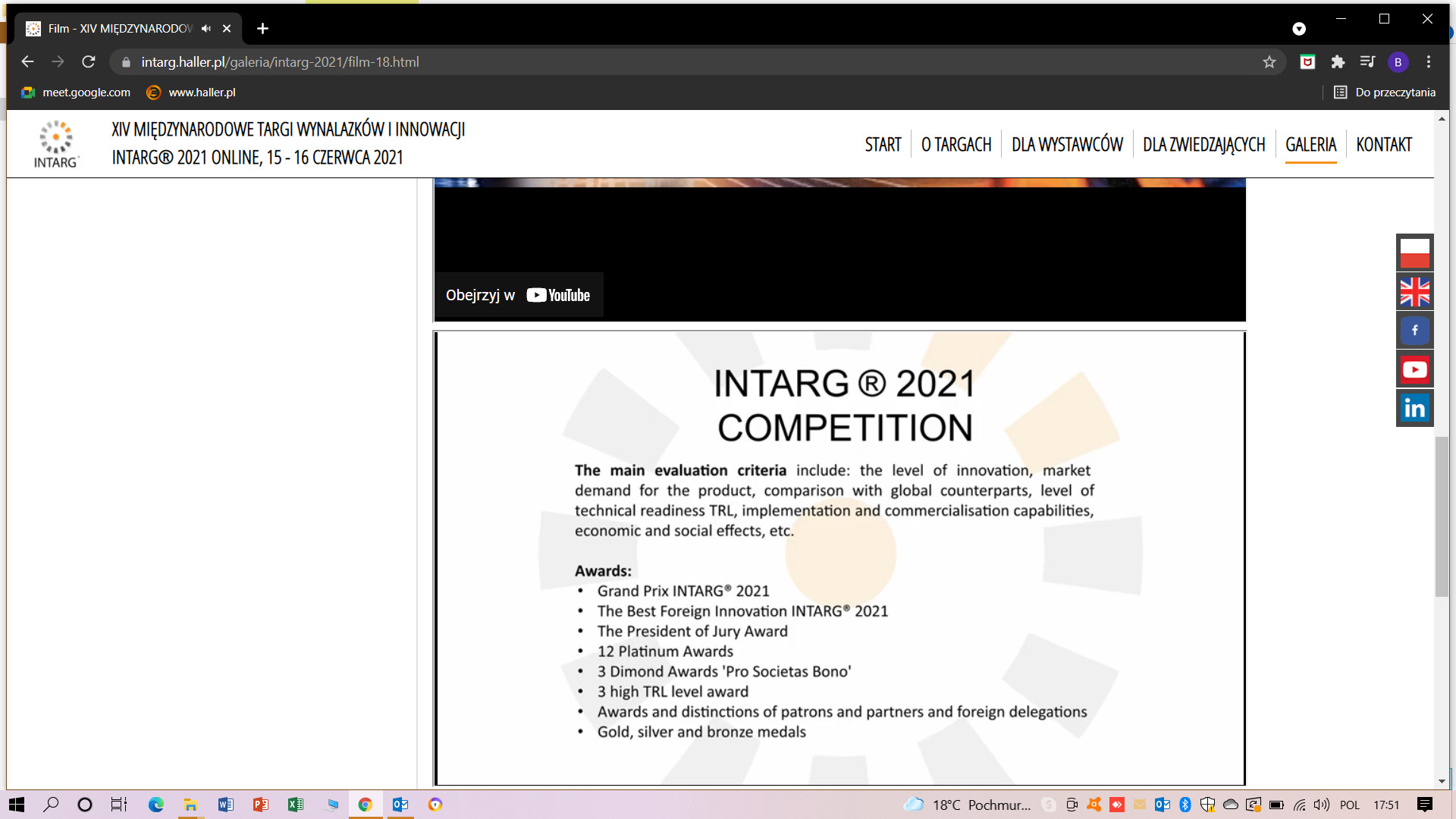Open the YouTube side icon
Viewport: 1456px width, 819px height.
coord(1414,369)
